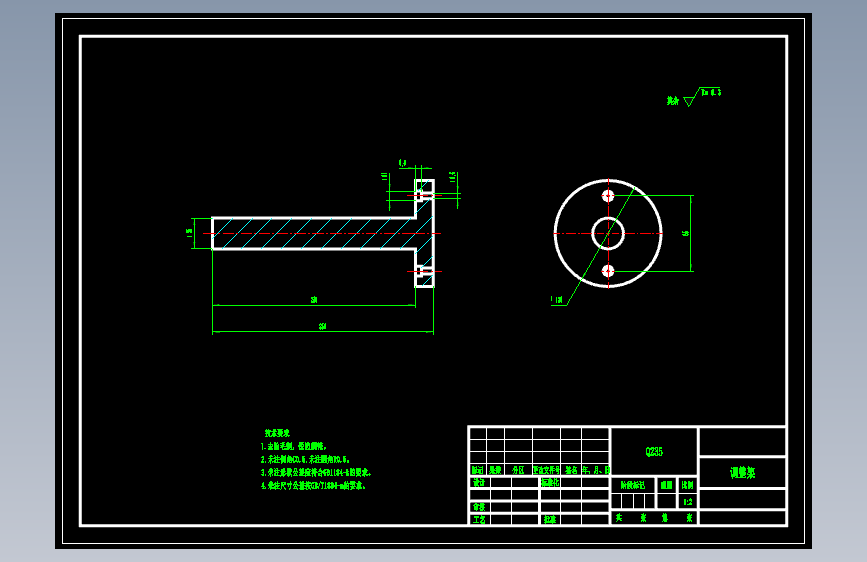The height and width of the screenshot is (562, 867).
Task: Select the 批准 cell in title block
Action: (x=550, y=520)
